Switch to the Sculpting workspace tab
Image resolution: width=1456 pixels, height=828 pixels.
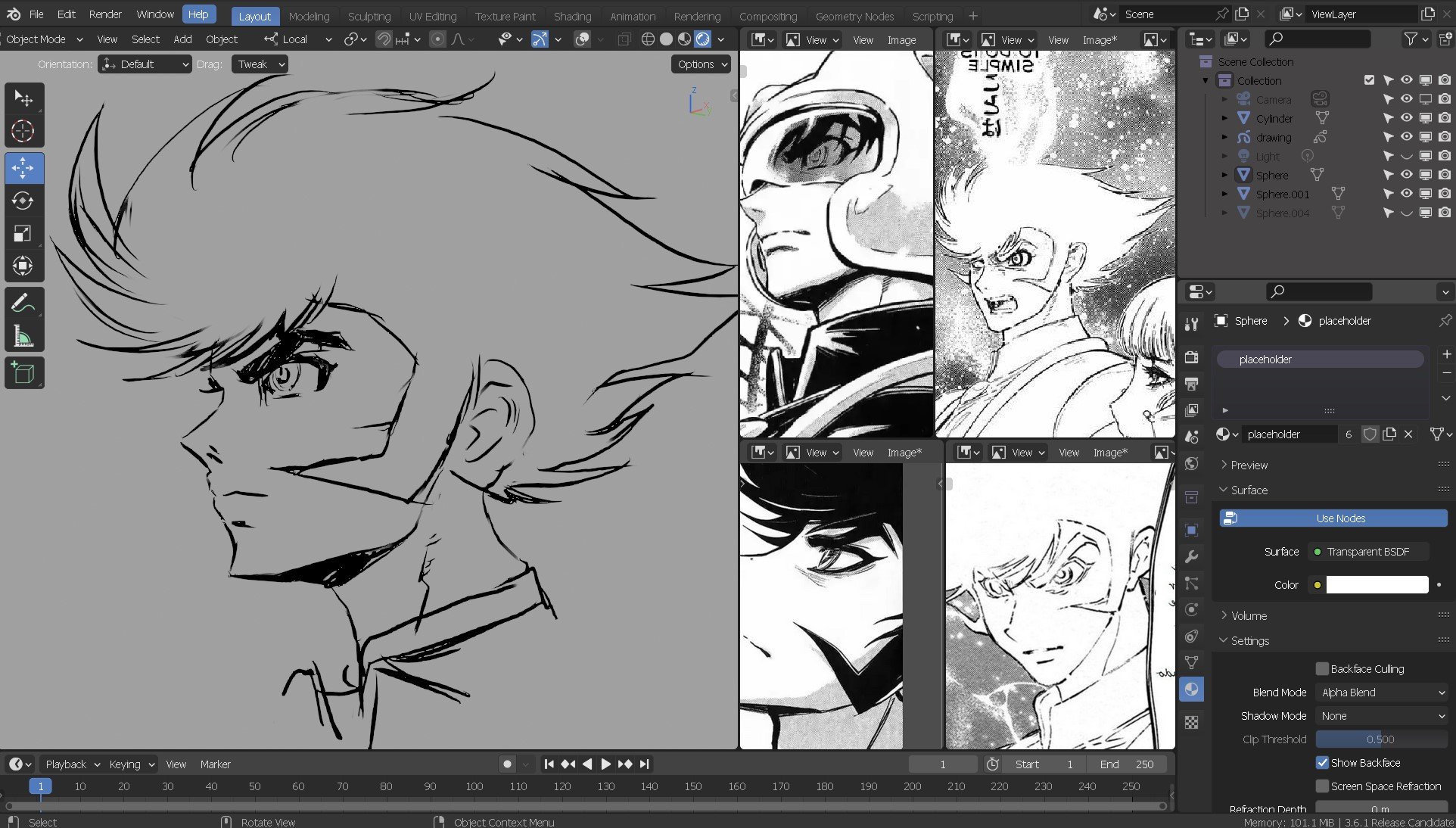(x=369, y=16)
